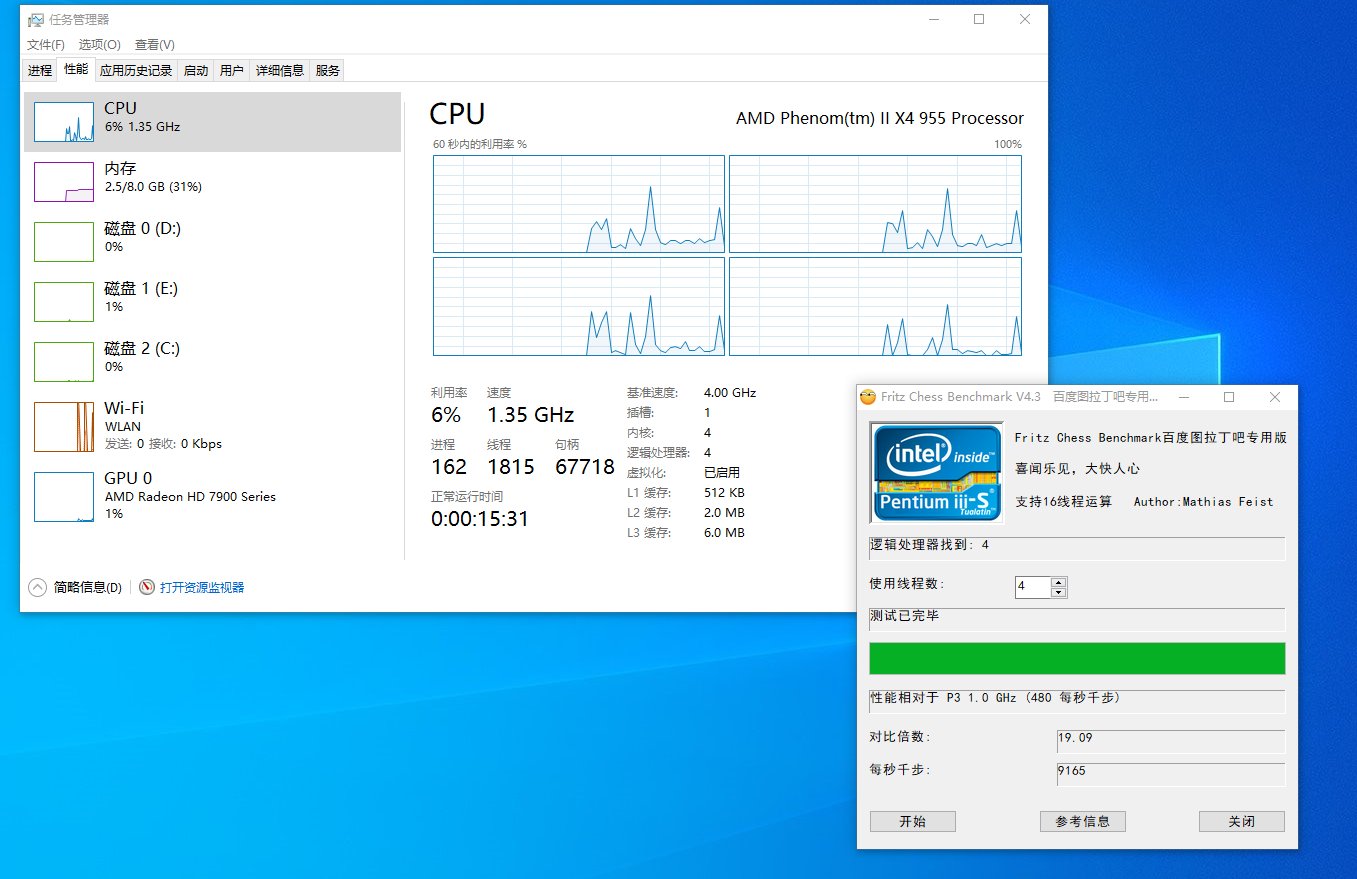Select the CPU item in the performance sidebar
1357x879 pixels.
[x=212, y=121]
